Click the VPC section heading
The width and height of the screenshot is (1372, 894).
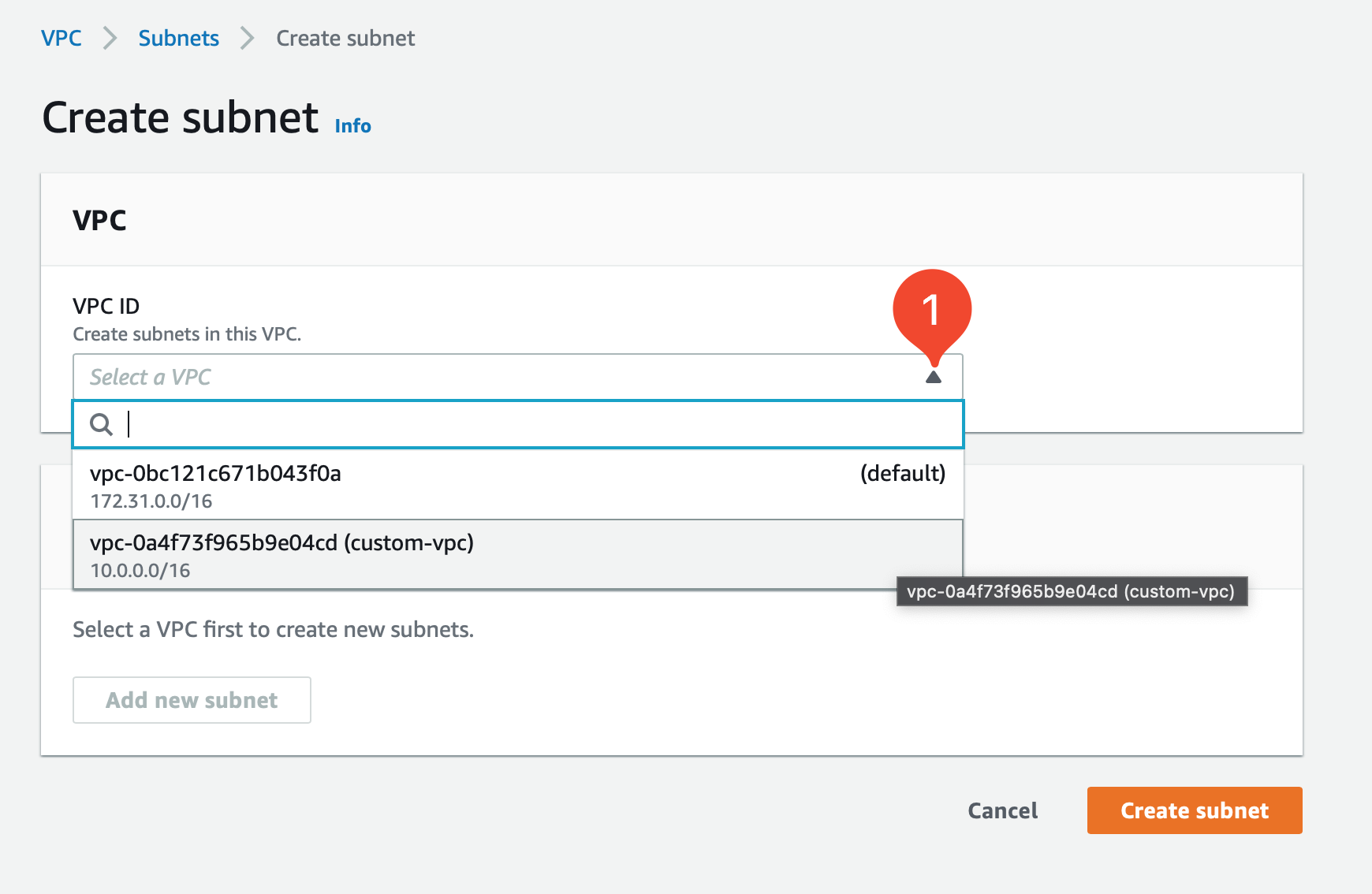(x=99, y=221)
